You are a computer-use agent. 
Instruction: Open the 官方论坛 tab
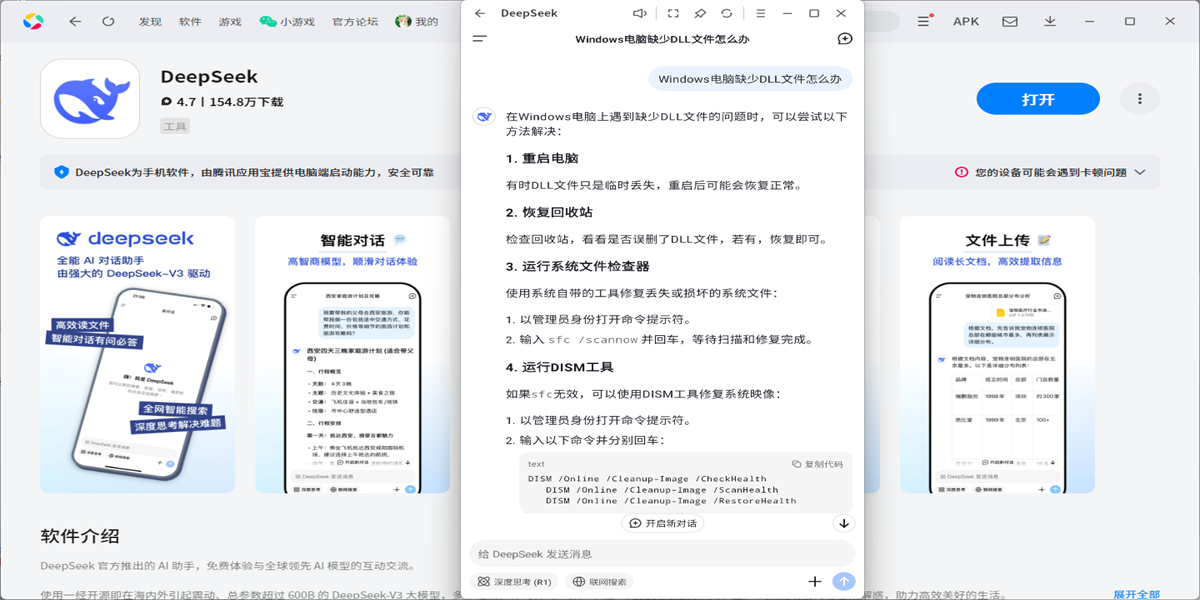(x=355, y=21)
